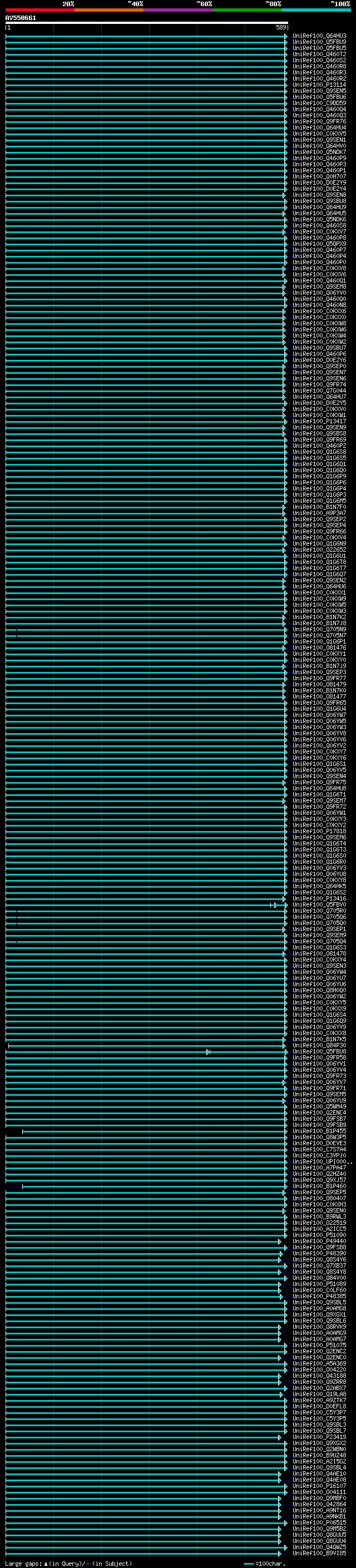Select hit label UniRef100_Q06YV0
Screen dimensions: 356x1568
pos(319,293)
